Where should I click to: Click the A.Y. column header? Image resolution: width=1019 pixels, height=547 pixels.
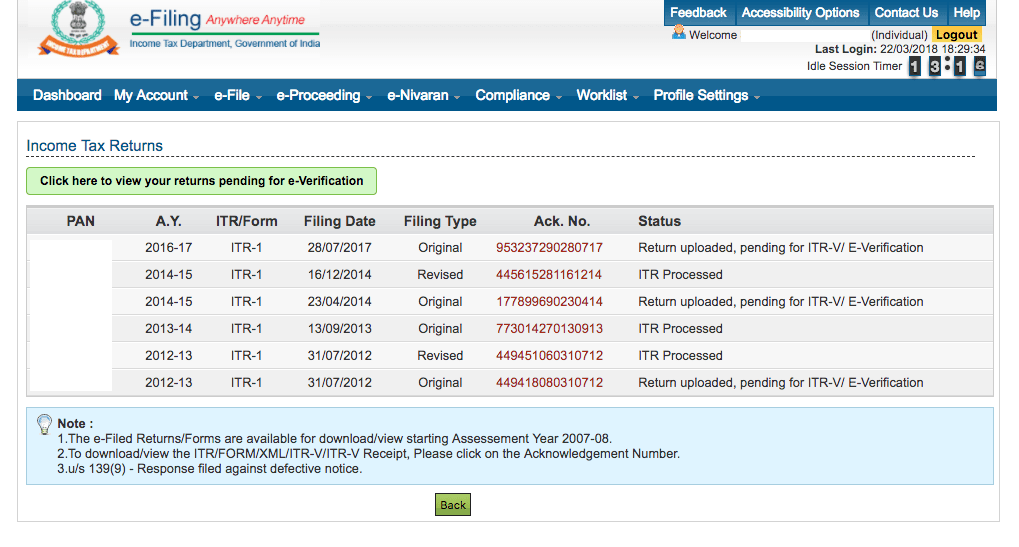(168, 221)
